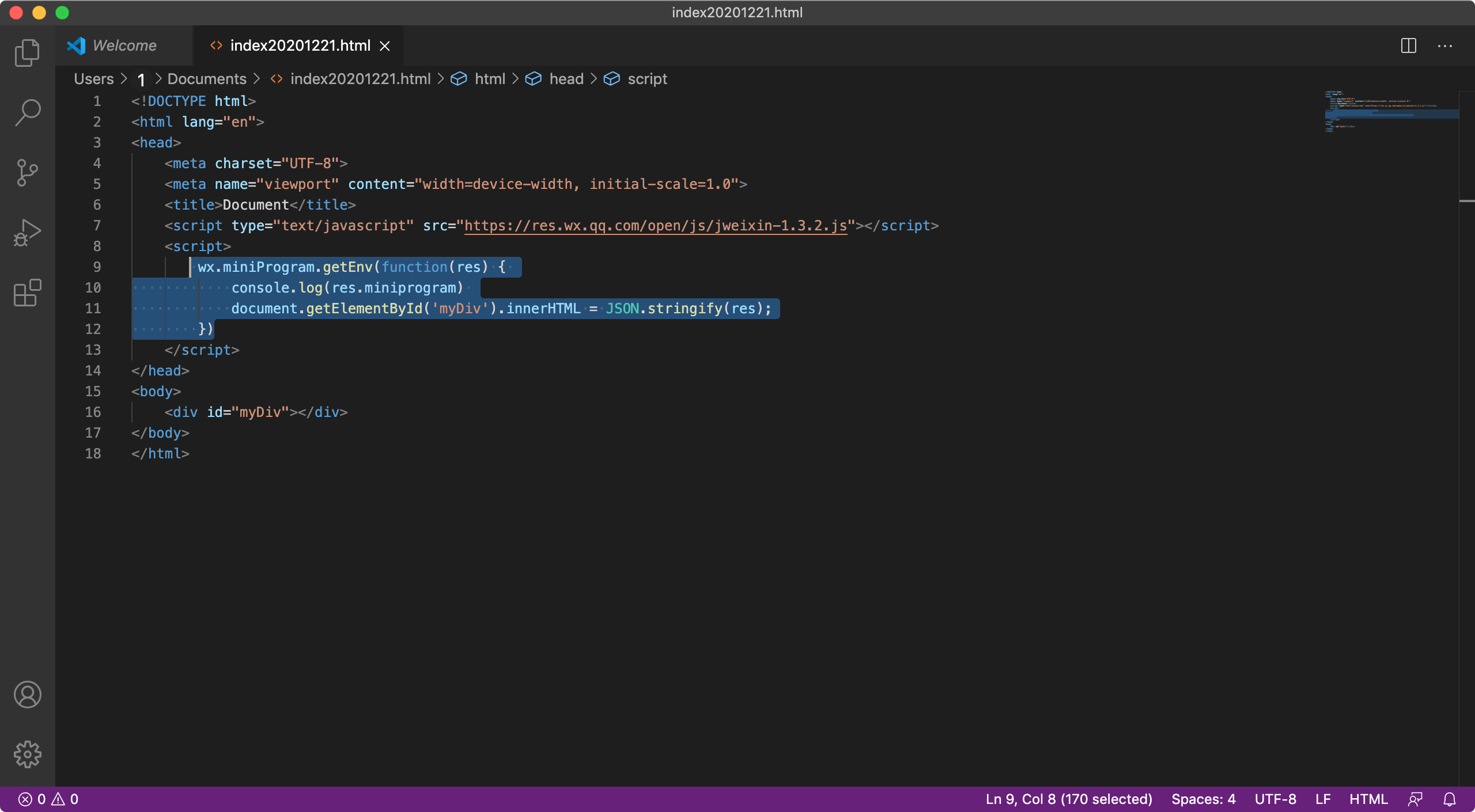Screen dimensions: 1475x812
Task: Open the Search view icon
Action: pyautogui.click(x=27, y=113)
